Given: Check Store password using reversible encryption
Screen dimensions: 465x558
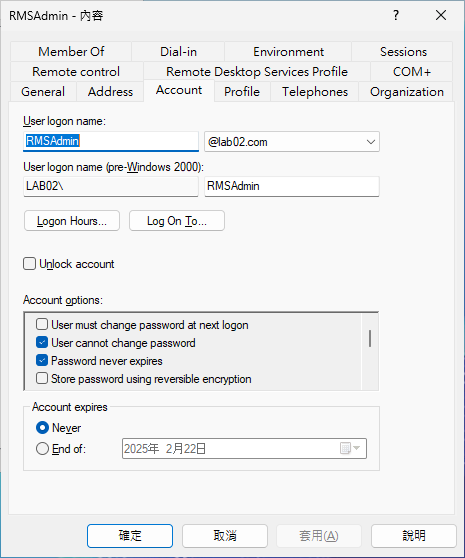Looking at the screenshot, I should [x=42, y=378].
